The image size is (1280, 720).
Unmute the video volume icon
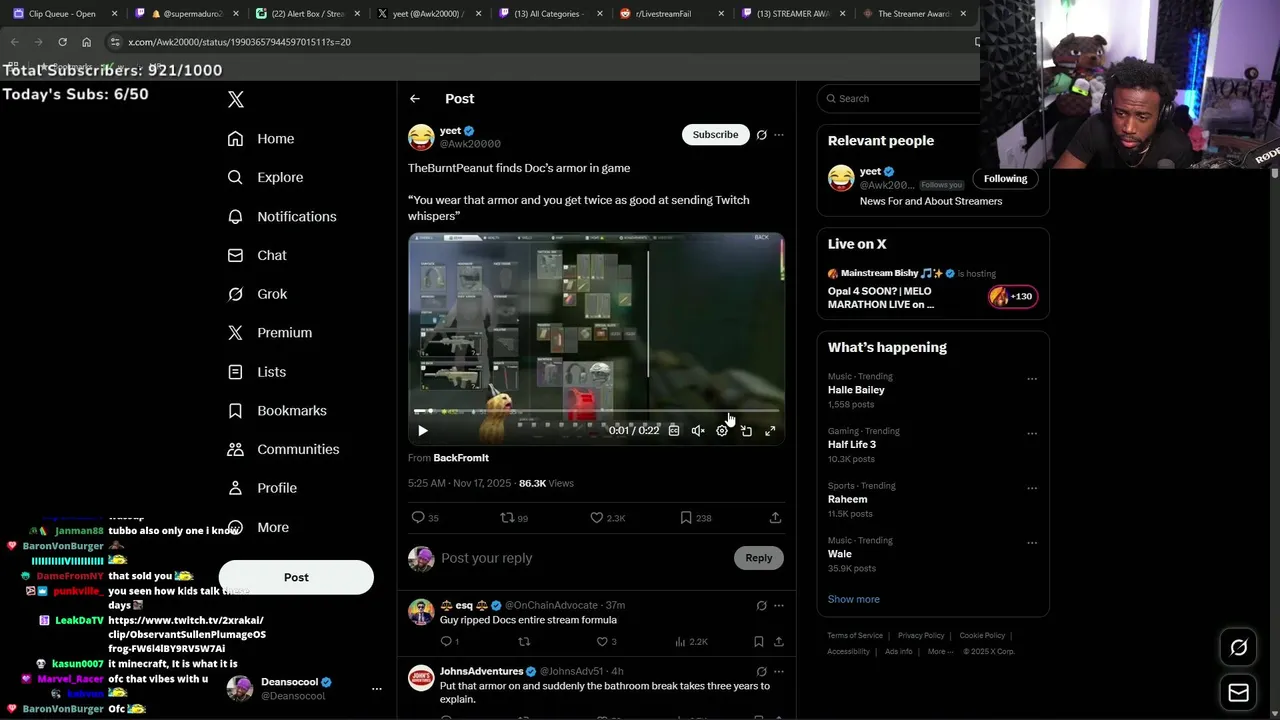pyautogui.click(x=698, y=431)
